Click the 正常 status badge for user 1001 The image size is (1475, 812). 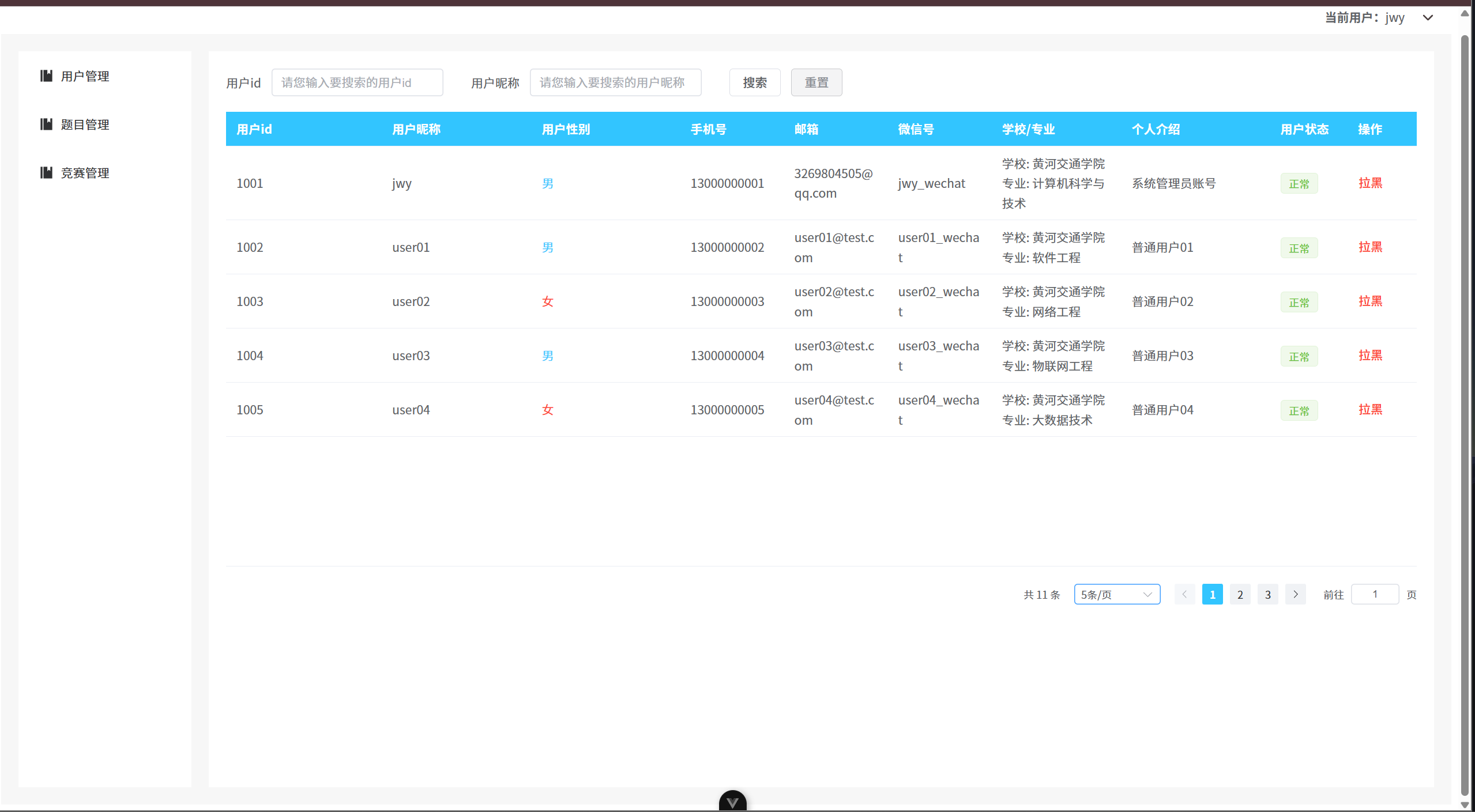[x=1299, y=183]
